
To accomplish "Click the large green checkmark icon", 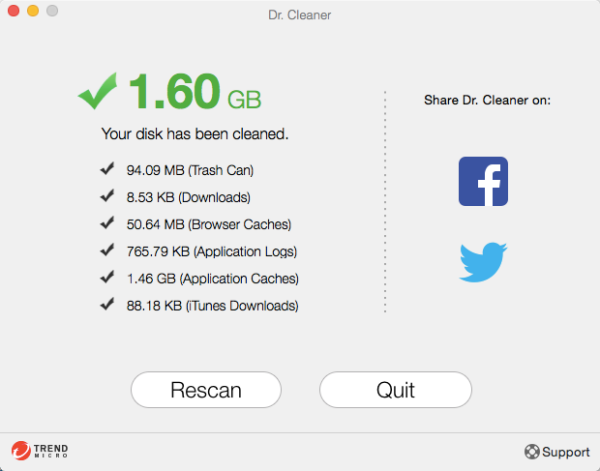I will (98, 93).
